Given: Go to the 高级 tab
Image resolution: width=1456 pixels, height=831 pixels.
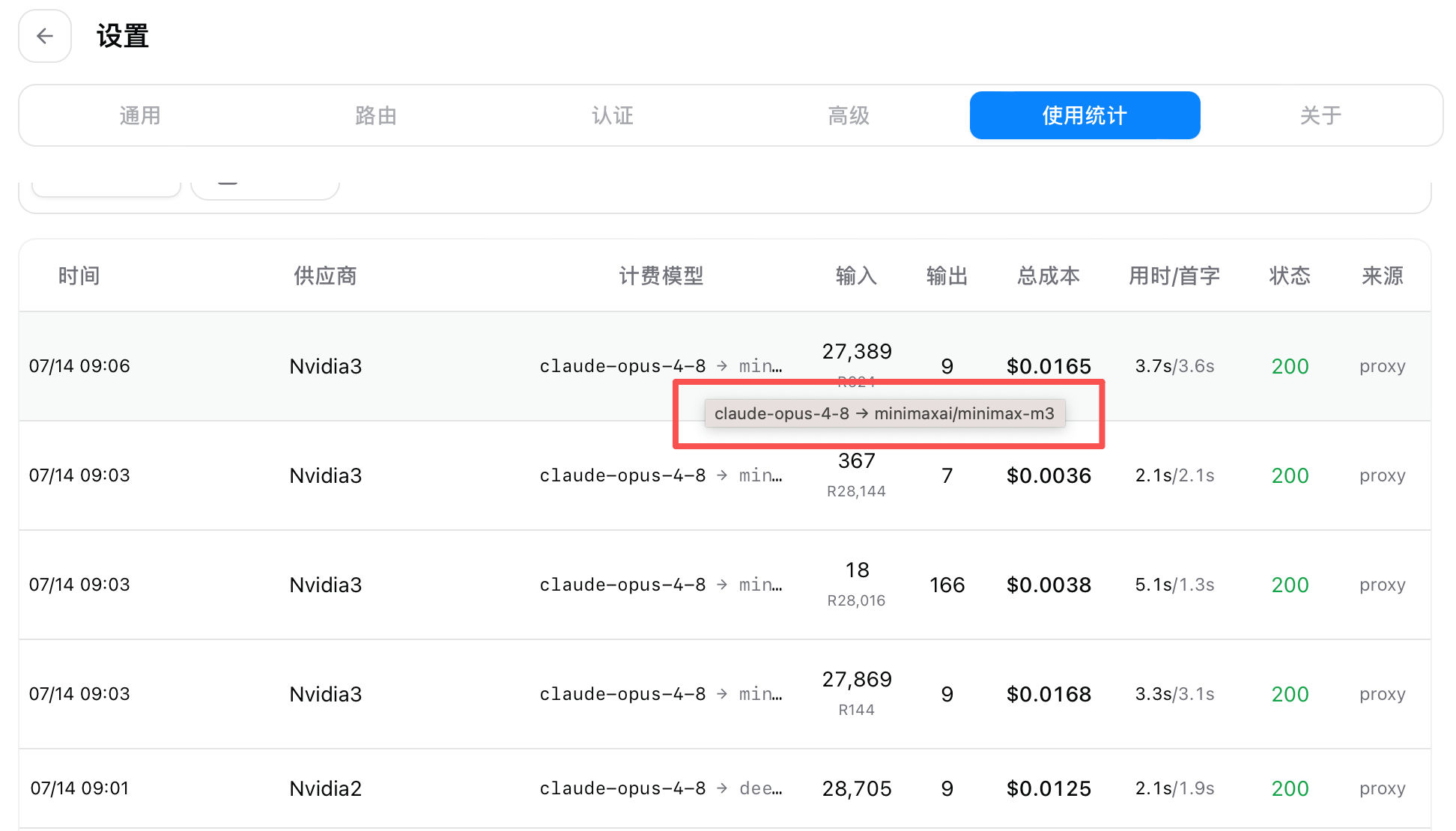Looking at the screenshot, I should [849, 115].
